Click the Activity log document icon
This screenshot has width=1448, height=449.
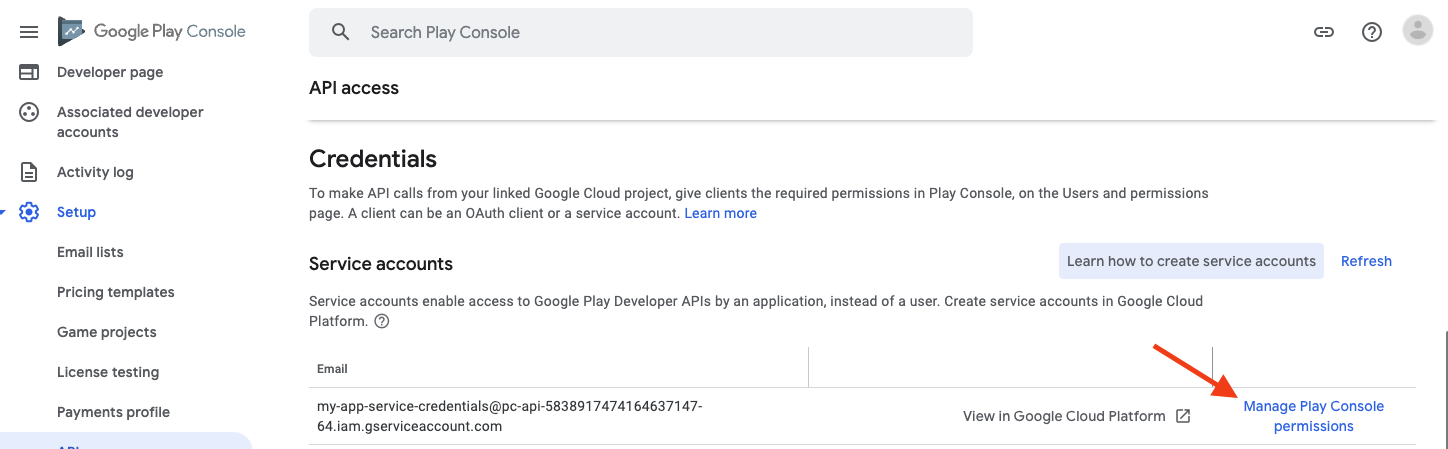click(x=29, y=172)
